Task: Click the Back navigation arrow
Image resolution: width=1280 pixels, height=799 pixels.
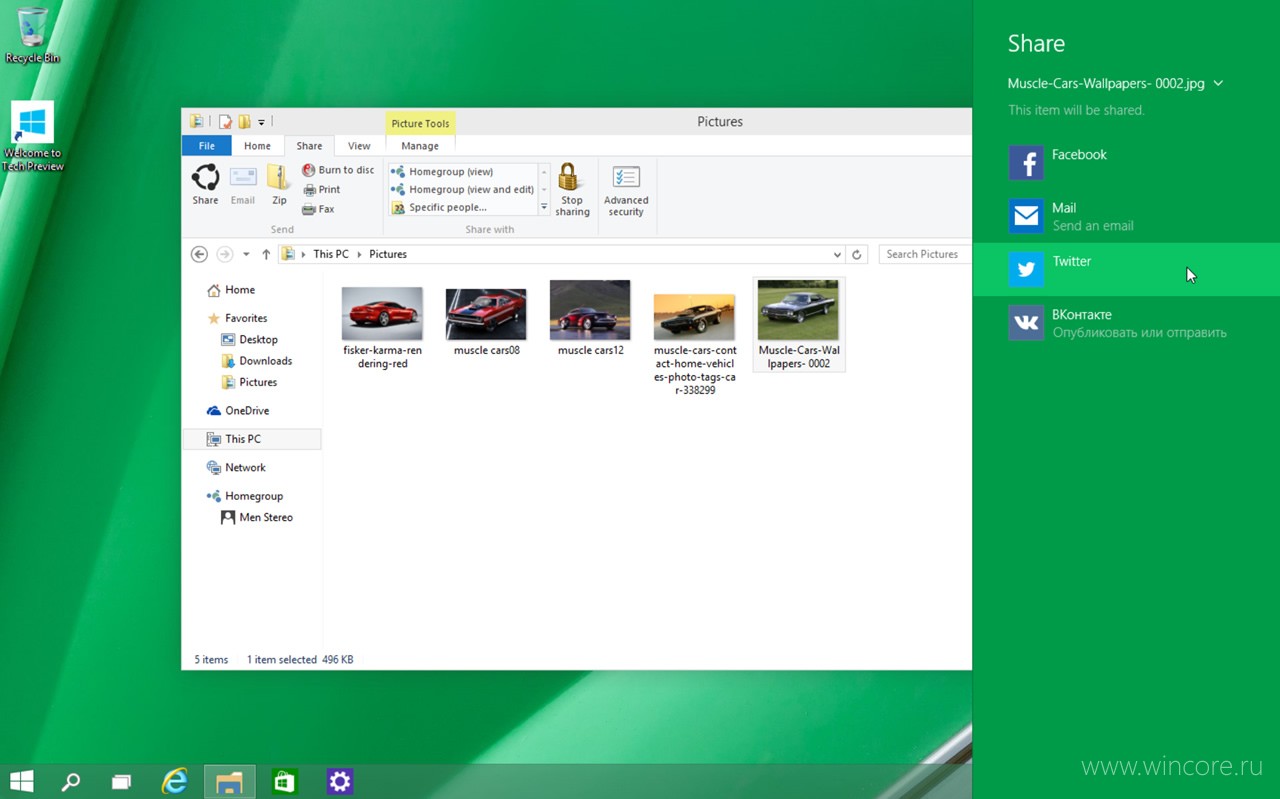Action: [x=199, y=254]
